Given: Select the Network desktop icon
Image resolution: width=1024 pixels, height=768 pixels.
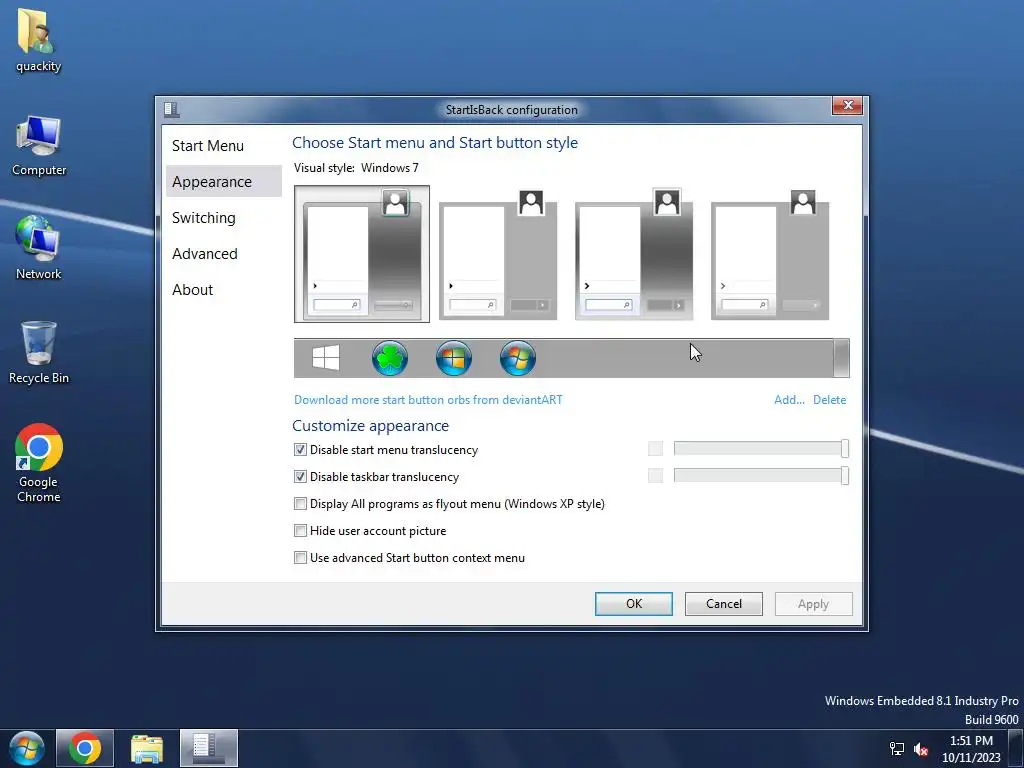Looking at the screenshot, I should [39, 248].
